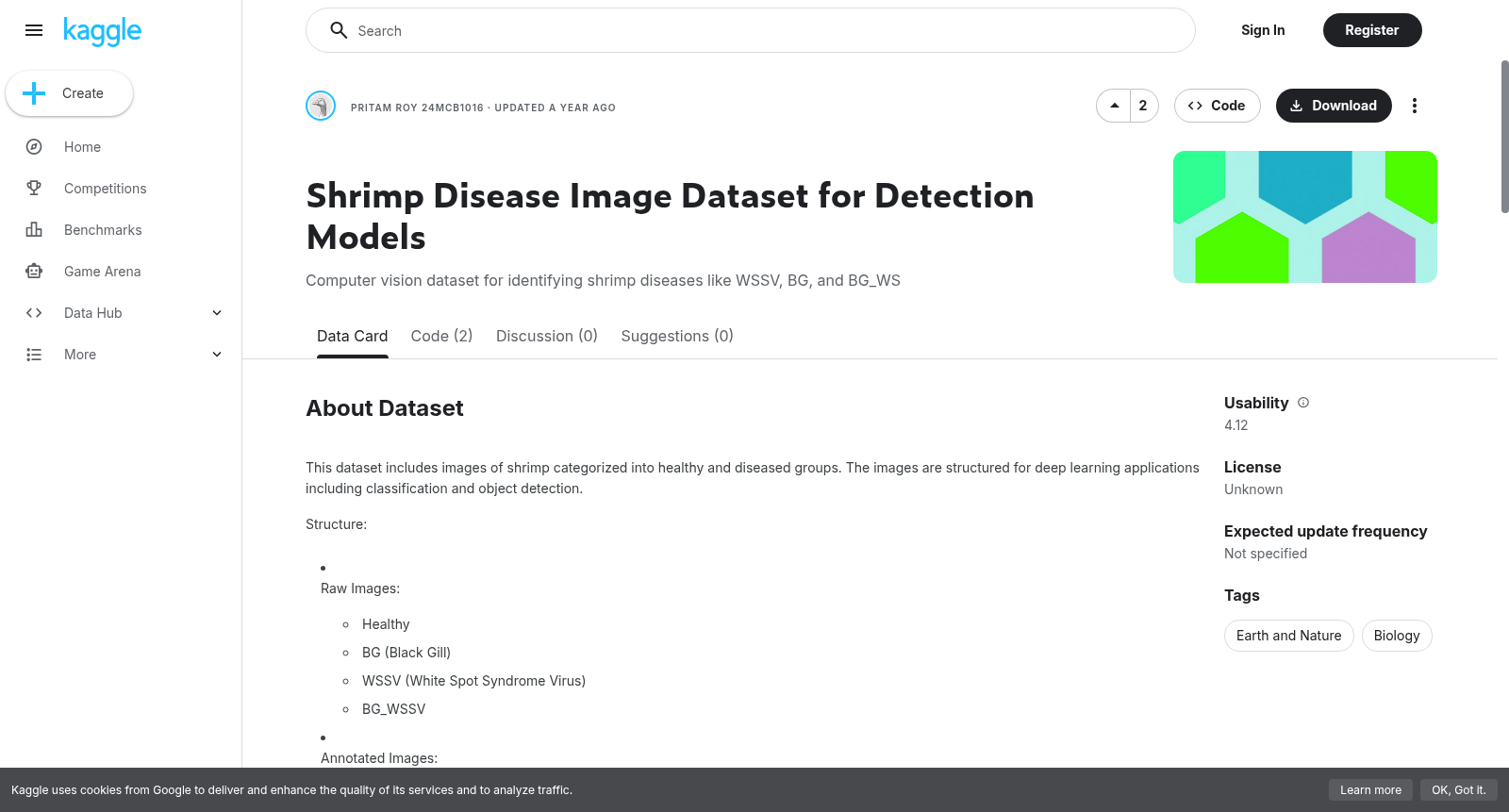Open Game Arena robot icon
Image resolution: width=1509 pixels, height=812 pixels.
[34, 272]
